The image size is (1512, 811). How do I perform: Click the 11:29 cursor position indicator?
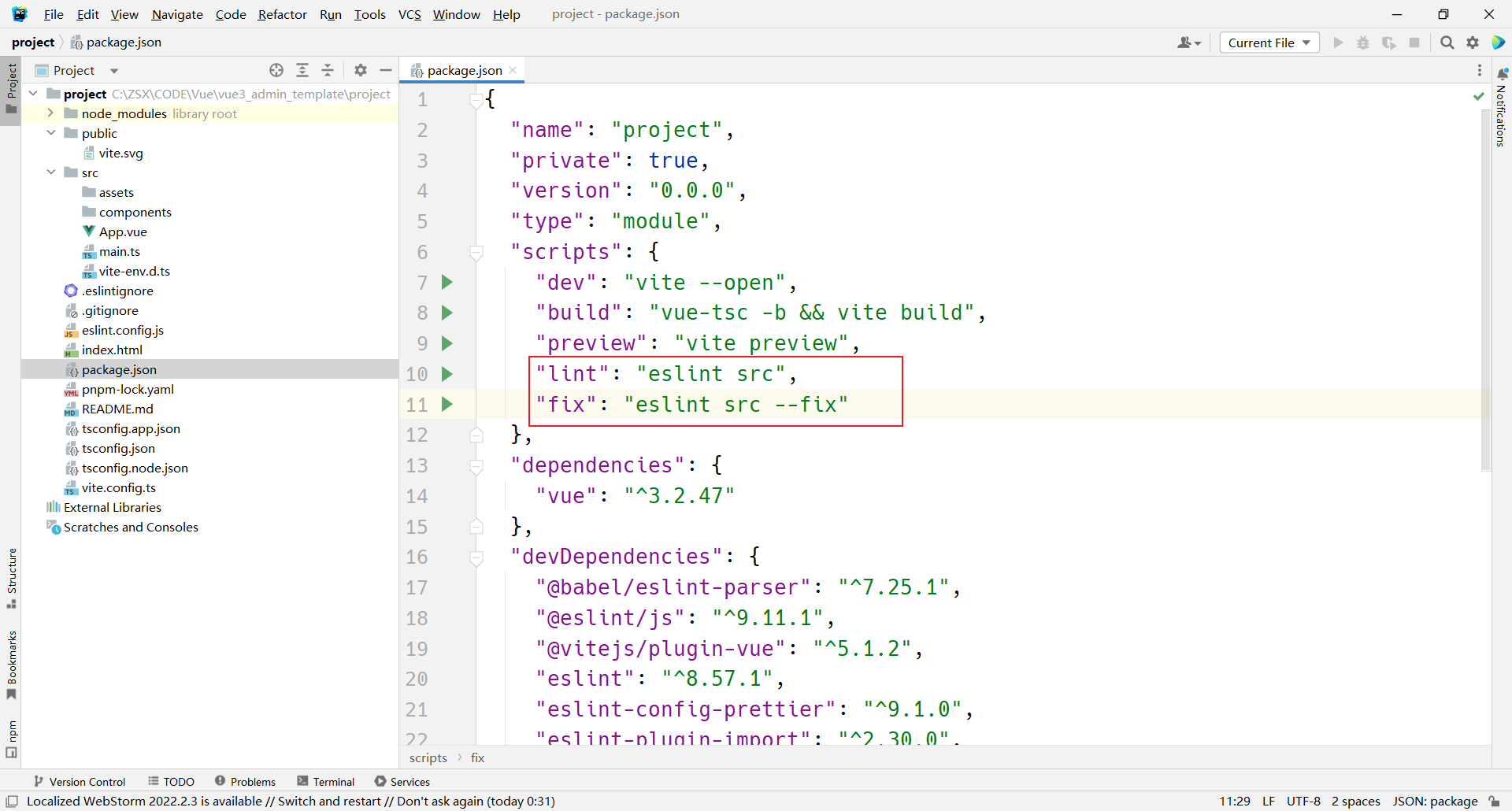(1235, 801)
